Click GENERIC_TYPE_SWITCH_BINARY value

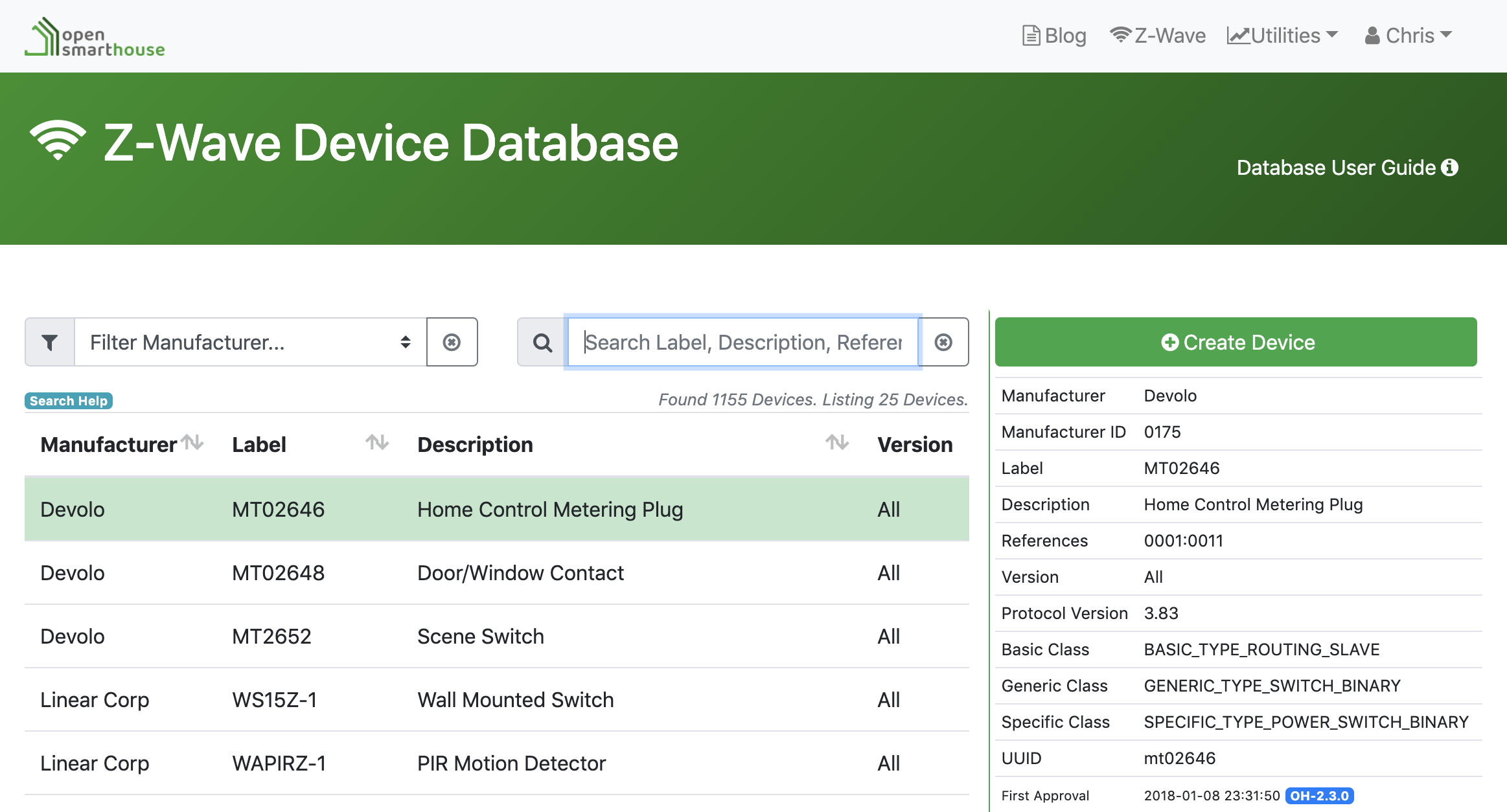pos(1272,686)
